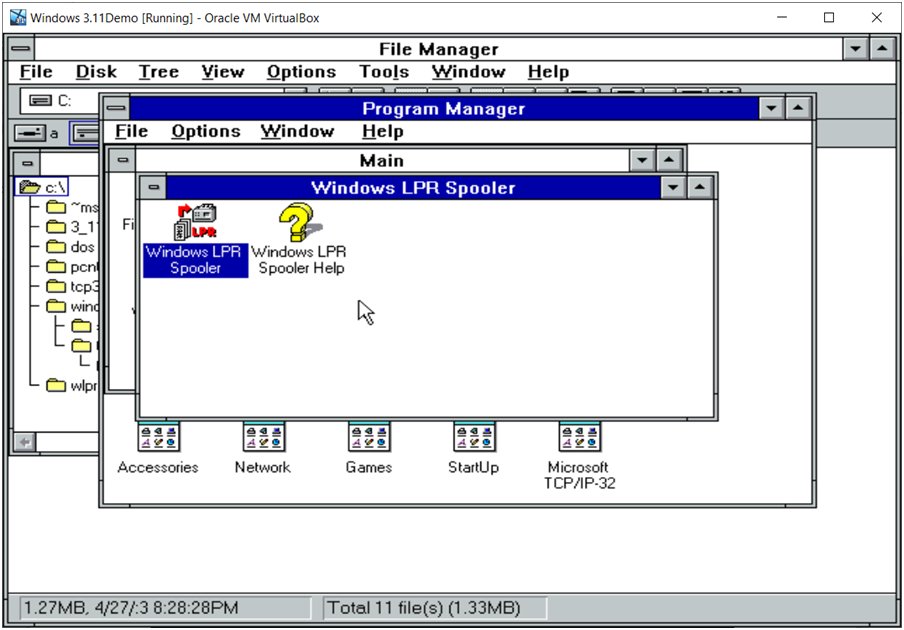This screenshot has width=904, height=630.
Task: Open the VirtualBox window app icon menu
Action: tap(18, 17)
